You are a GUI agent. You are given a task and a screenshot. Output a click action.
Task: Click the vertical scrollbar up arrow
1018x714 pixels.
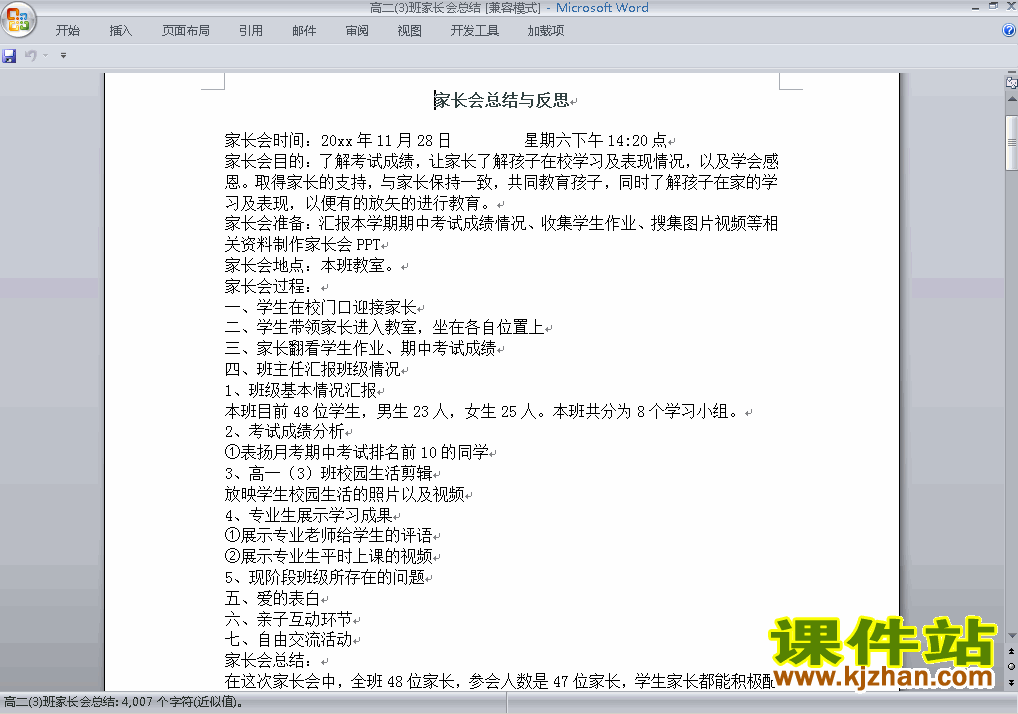(x=1012, y=99)
